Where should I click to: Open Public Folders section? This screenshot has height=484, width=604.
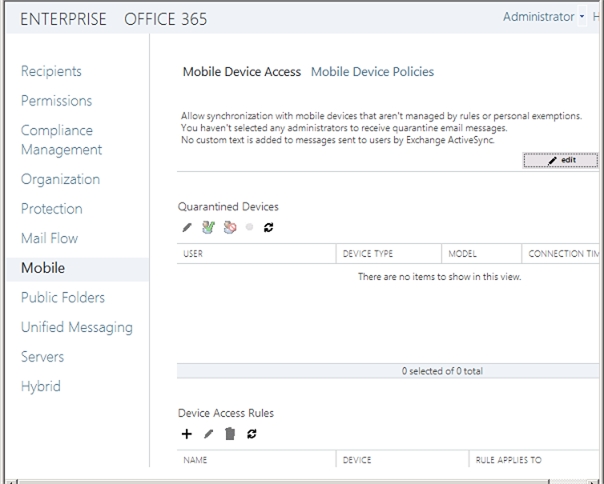(63, 297)
